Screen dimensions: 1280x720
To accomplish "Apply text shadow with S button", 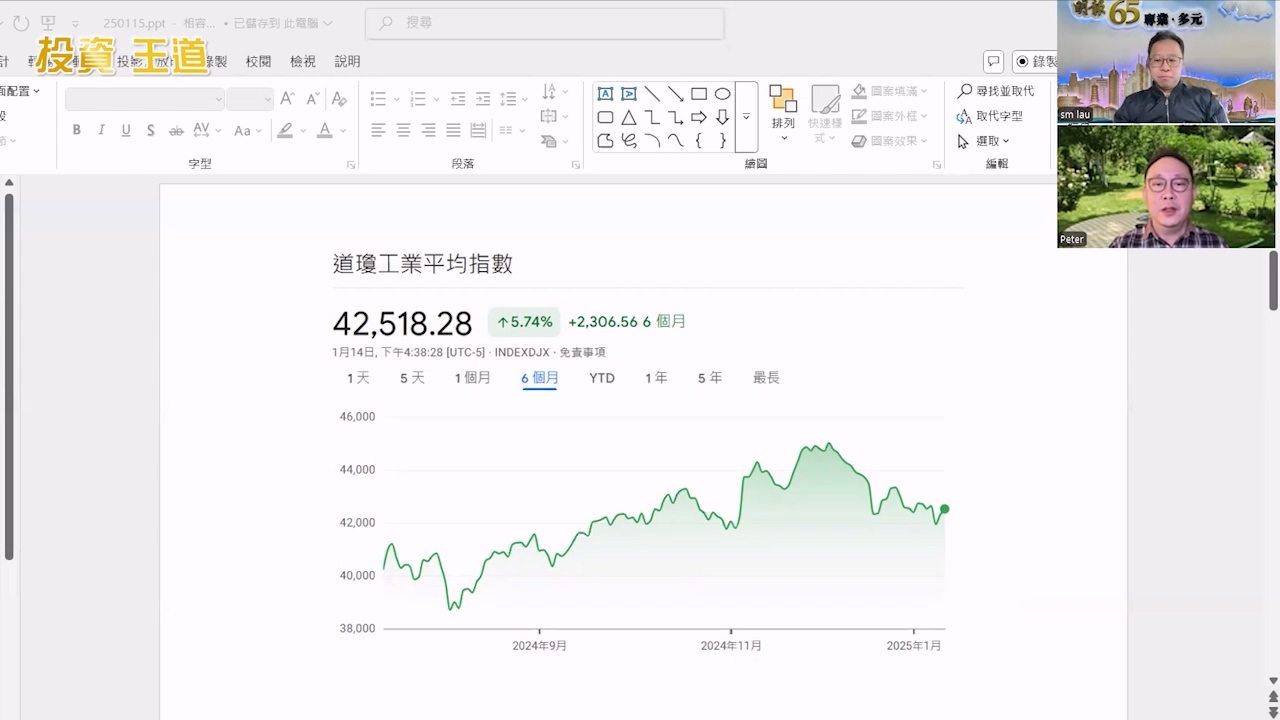I will coord(150,130).
